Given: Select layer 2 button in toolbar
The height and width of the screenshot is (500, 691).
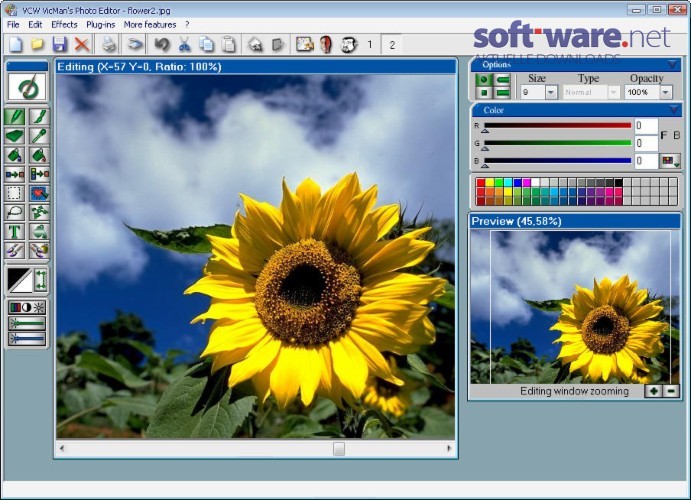Looking at the screenshot, I should (392, 44).
